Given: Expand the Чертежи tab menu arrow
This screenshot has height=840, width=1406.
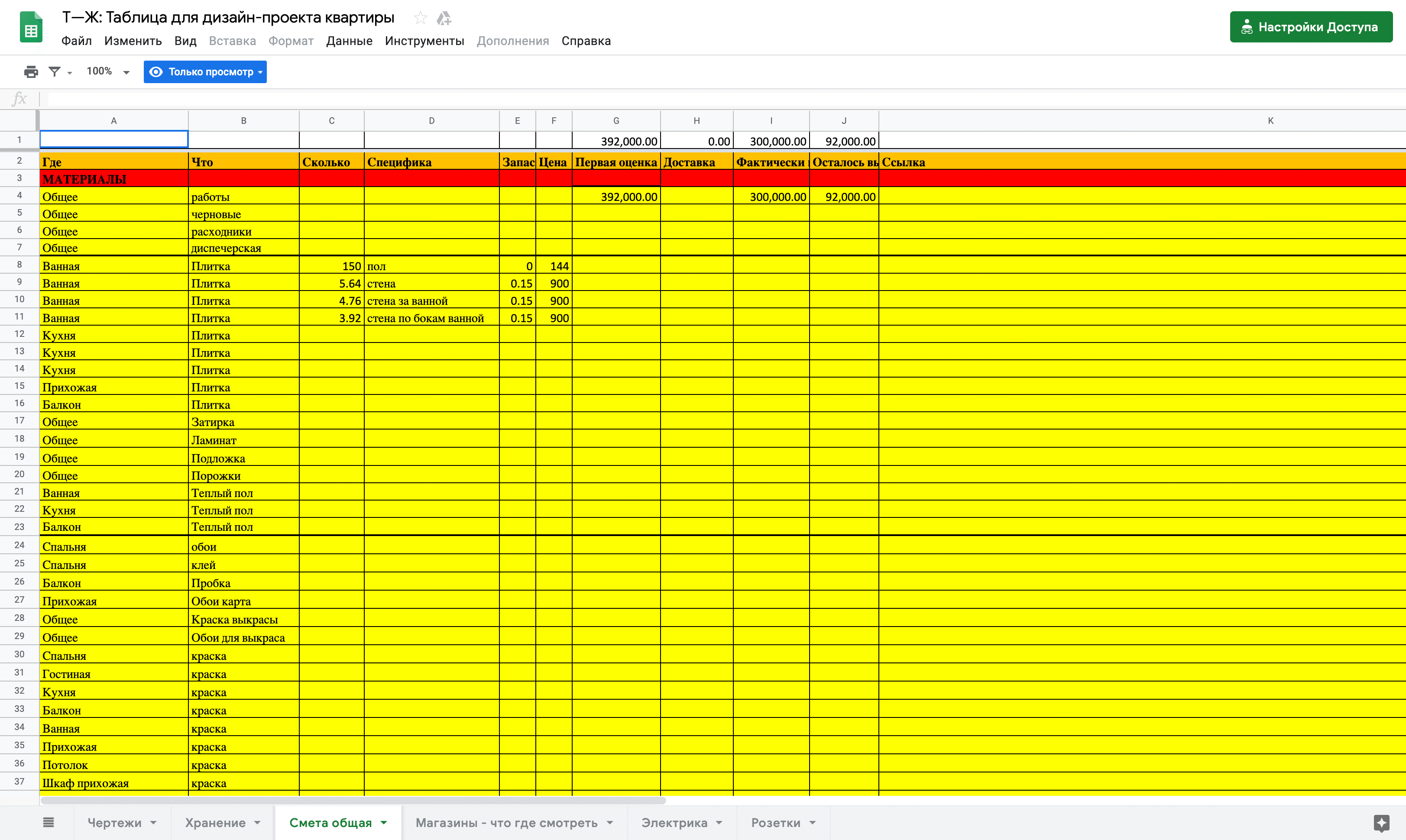Looking at the screenshot, I should pos(153,822).
